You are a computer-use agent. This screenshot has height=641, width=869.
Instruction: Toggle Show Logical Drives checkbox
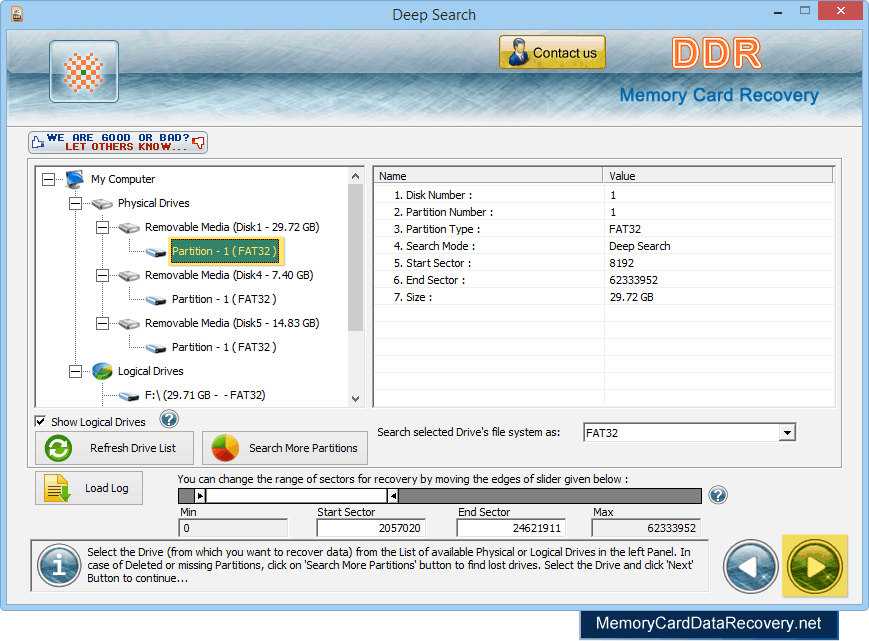[x=40, y=422]
